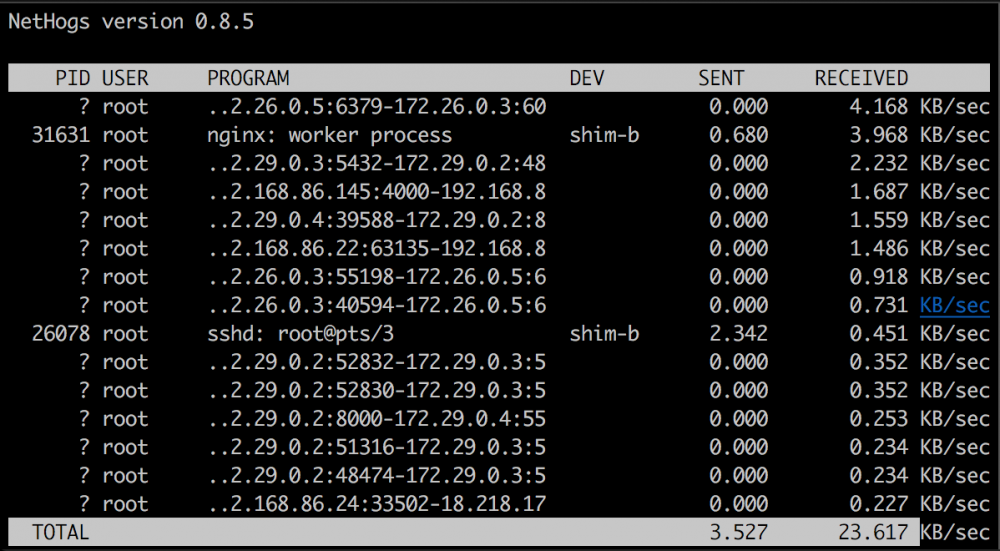Click the DEV column header
The image size is (1000, 551).
coord(587,78)
